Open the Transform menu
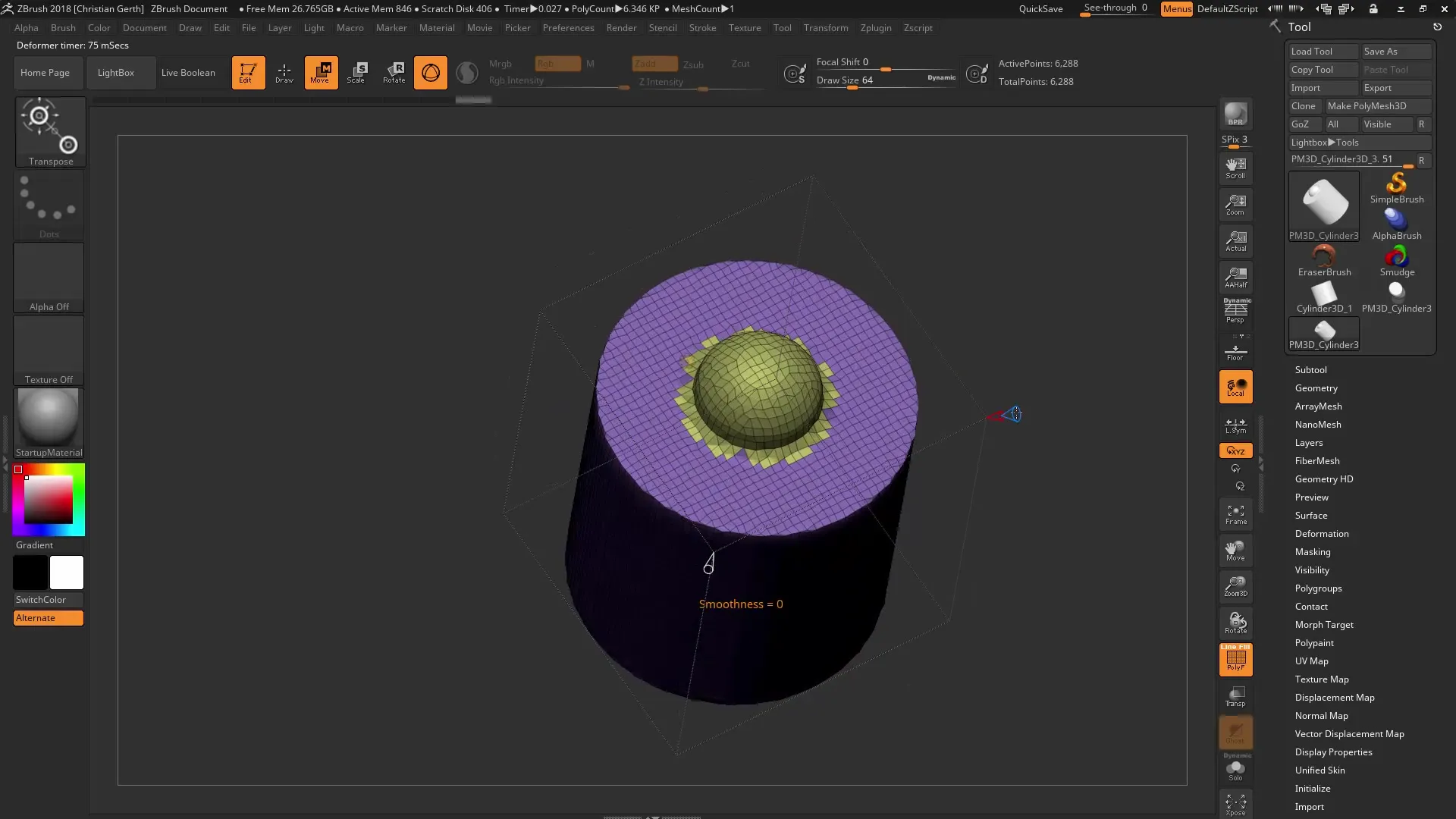Screen dimensions: 1456x819 point(826,28)
